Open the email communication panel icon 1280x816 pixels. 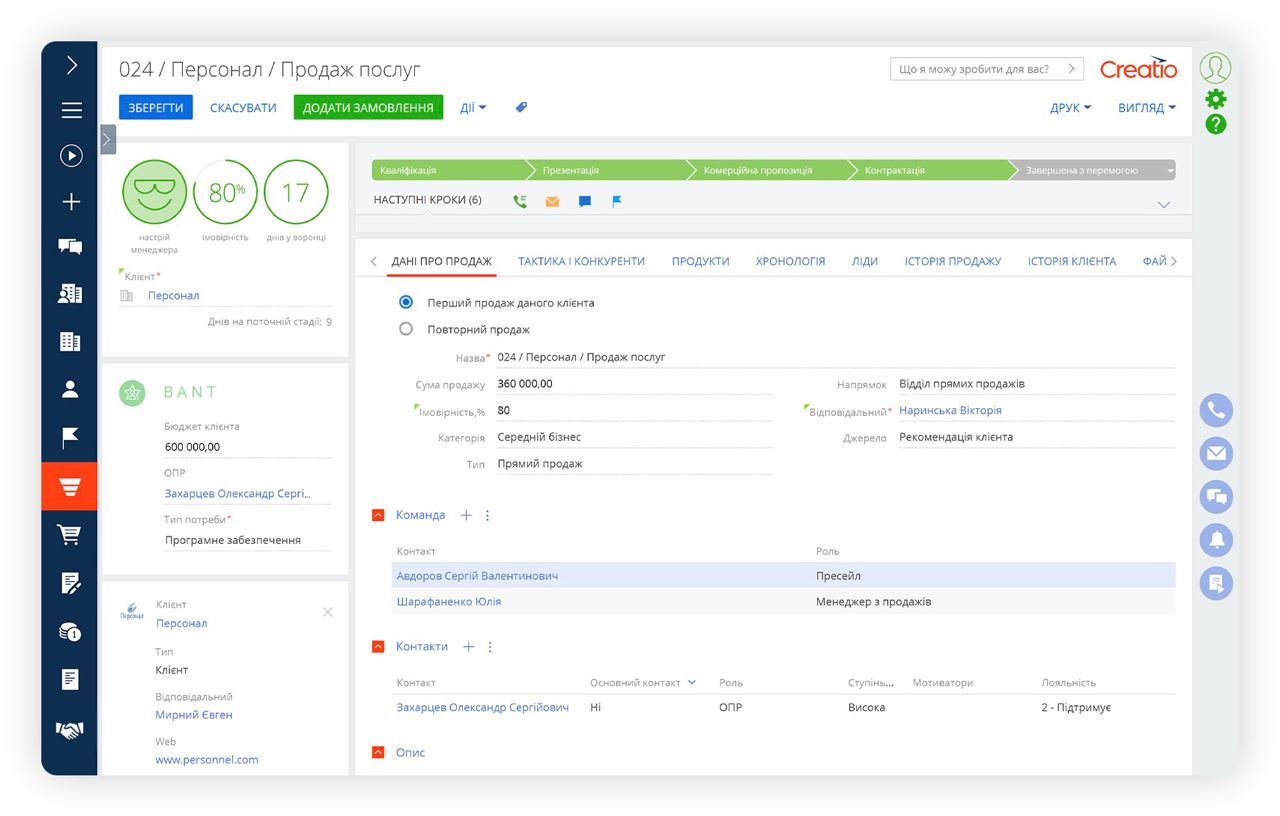click(1216, 453)
